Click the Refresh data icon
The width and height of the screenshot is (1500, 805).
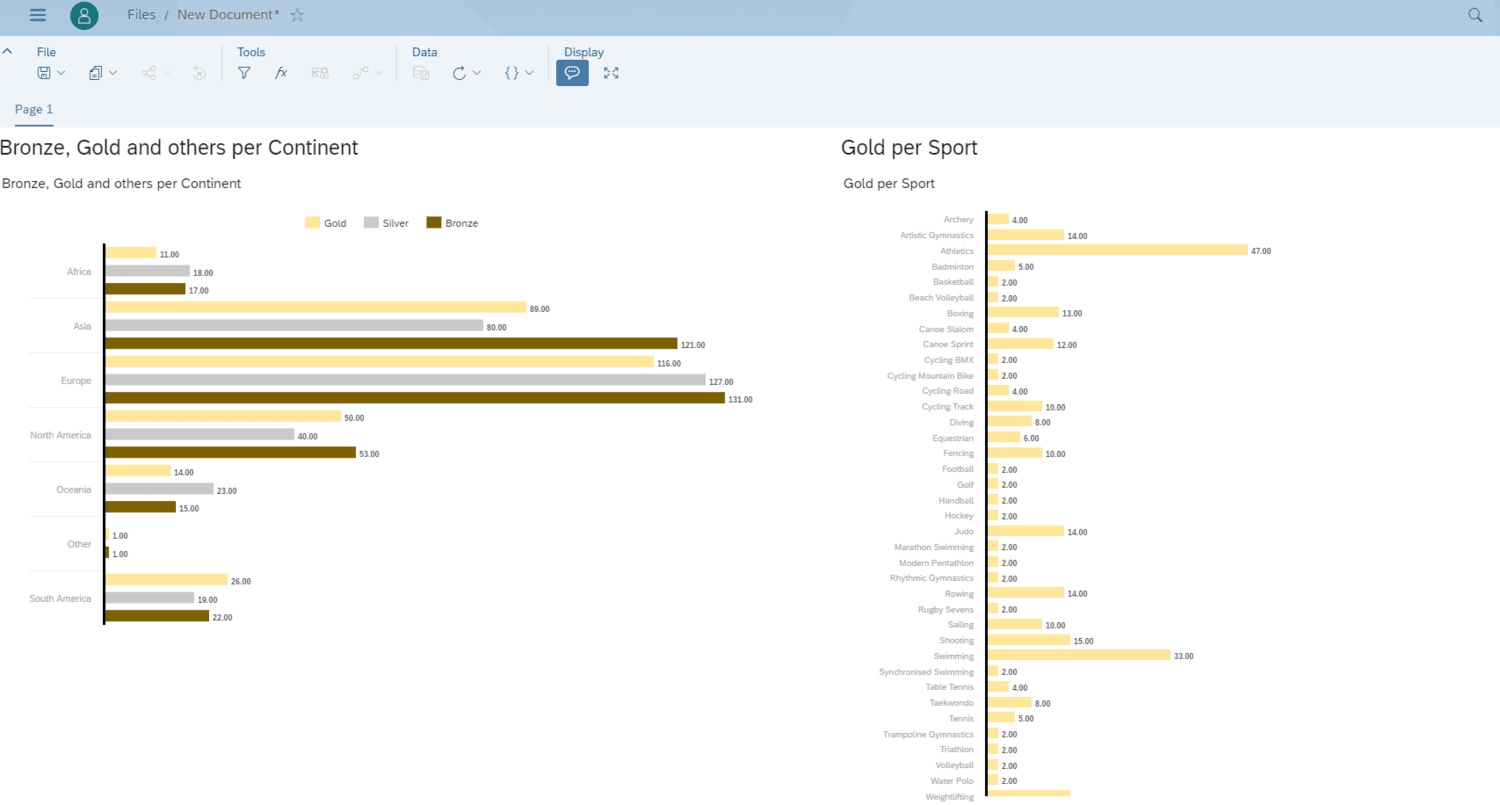tap(459, 73)
